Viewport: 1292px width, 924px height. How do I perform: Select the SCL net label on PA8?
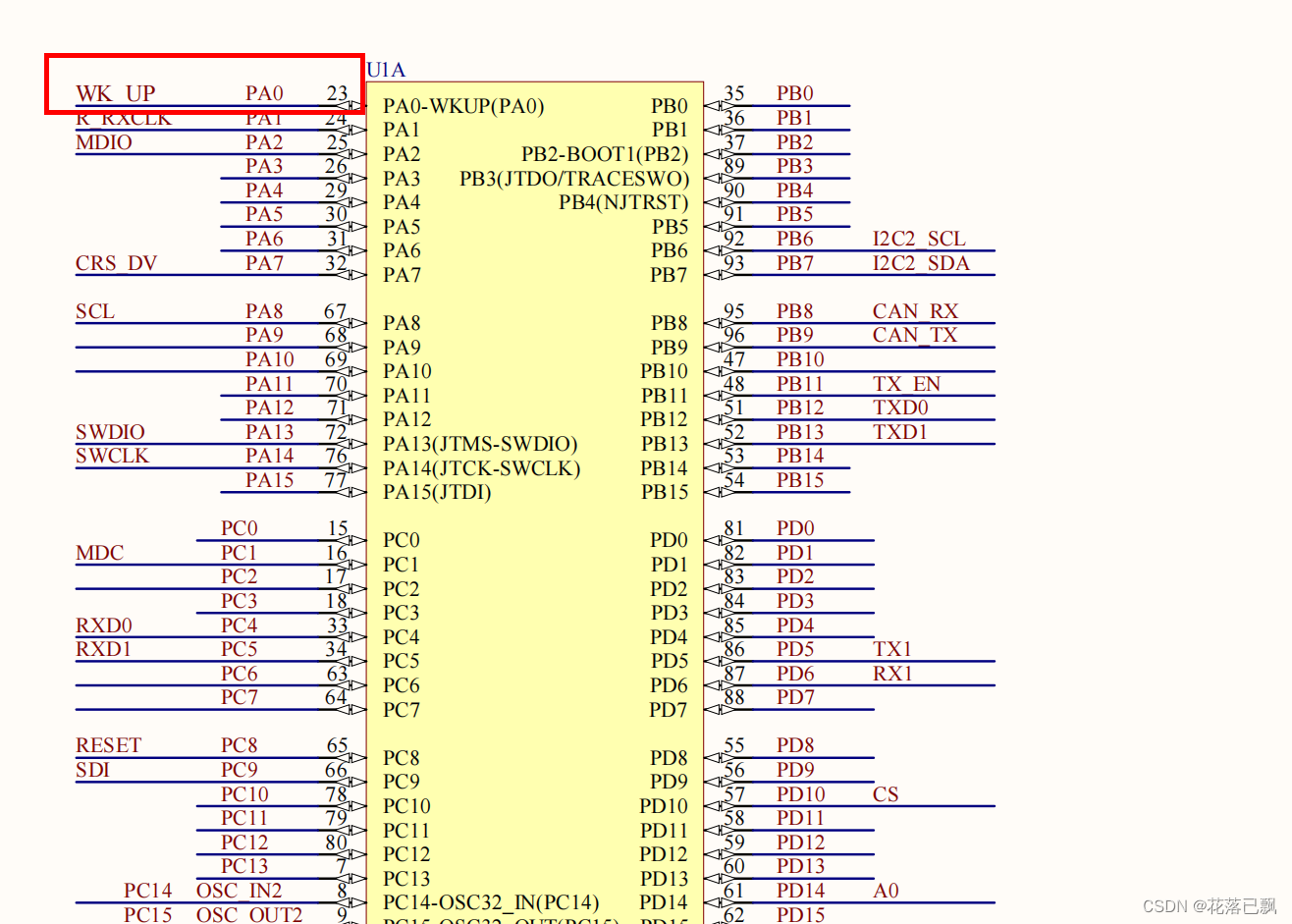[95, 311]
